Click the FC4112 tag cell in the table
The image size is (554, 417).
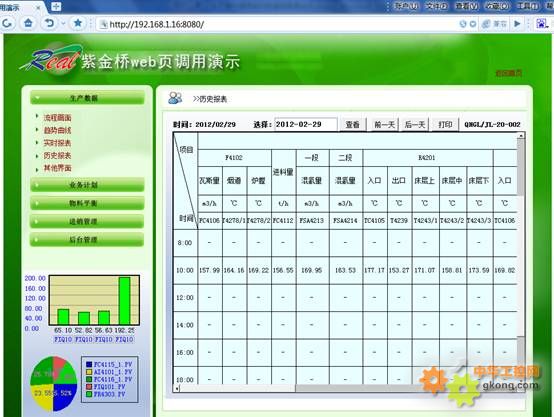(283, 221)
